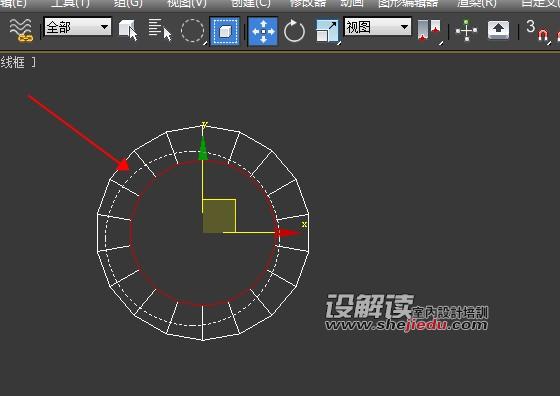Click the red X-axis arrow of gizmo
Screen dimensions: 560x396
pyautogui.click(x=289, y=233)
